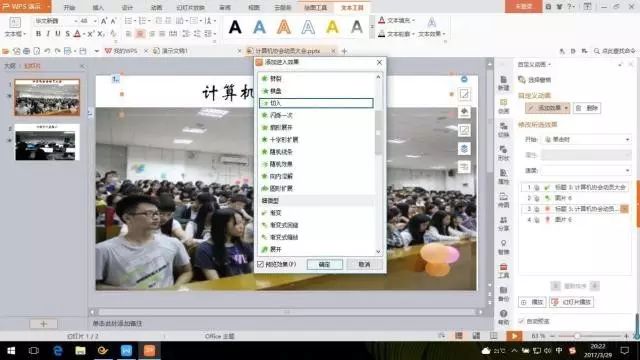This screenshot has height=360, width=640.
Task: Open the 帮助 side panel icon
Action: (x=503, y=317)
